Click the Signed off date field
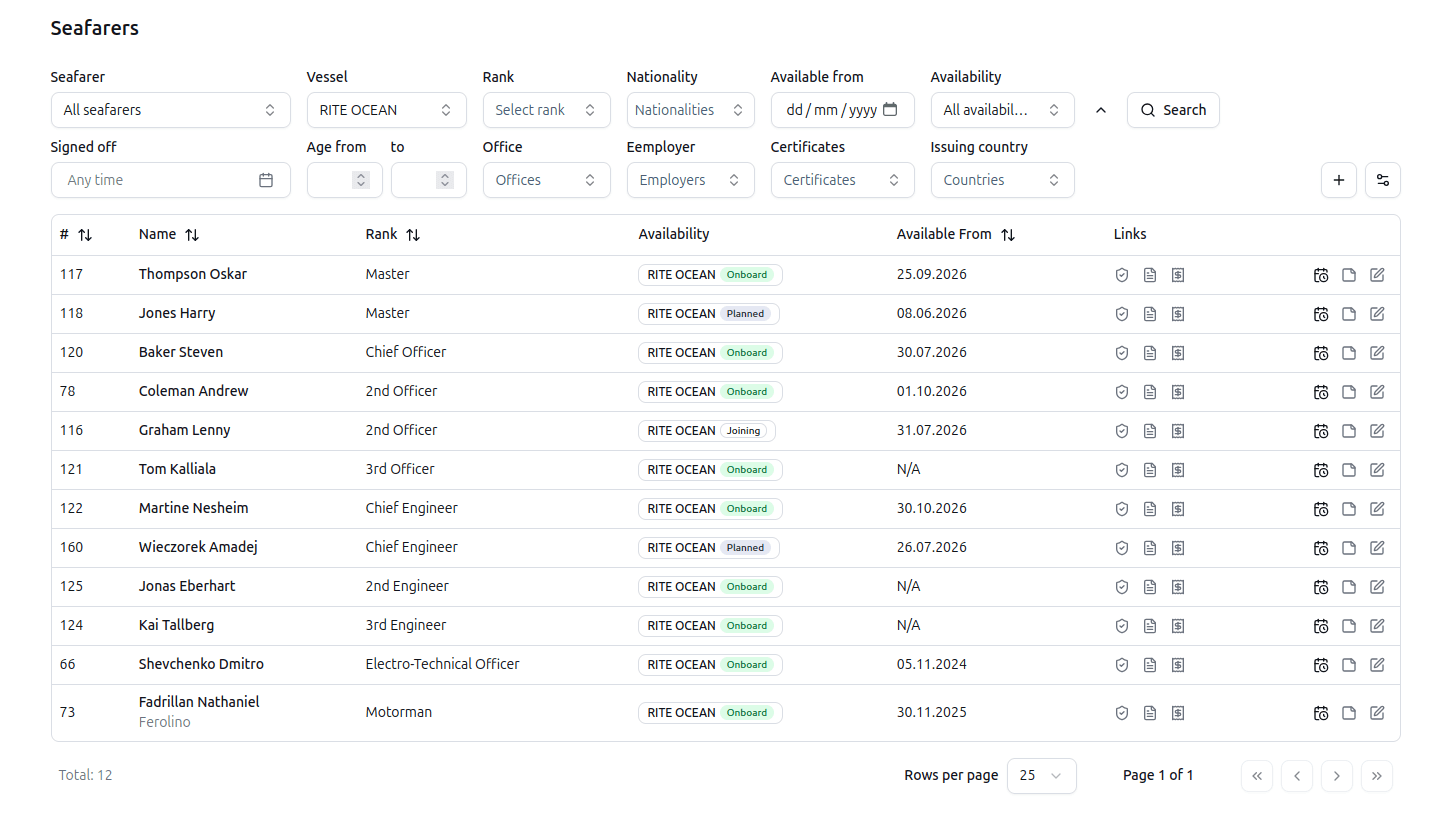 tap(171, 180)
